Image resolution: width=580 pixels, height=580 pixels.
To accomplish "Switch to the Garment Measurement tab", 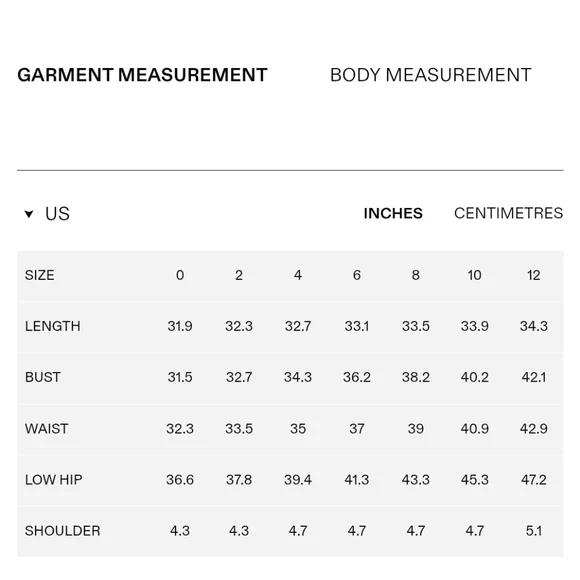I will point(142,75).
